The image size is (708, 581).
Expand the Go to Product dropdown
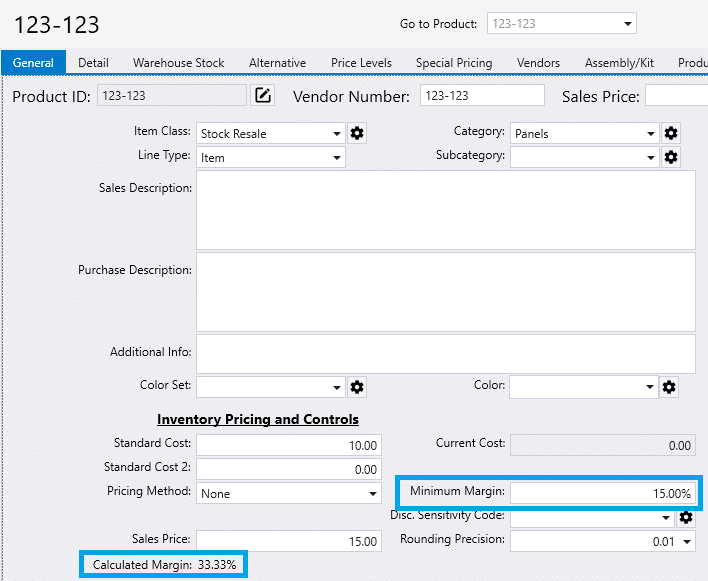click(627, 24)
